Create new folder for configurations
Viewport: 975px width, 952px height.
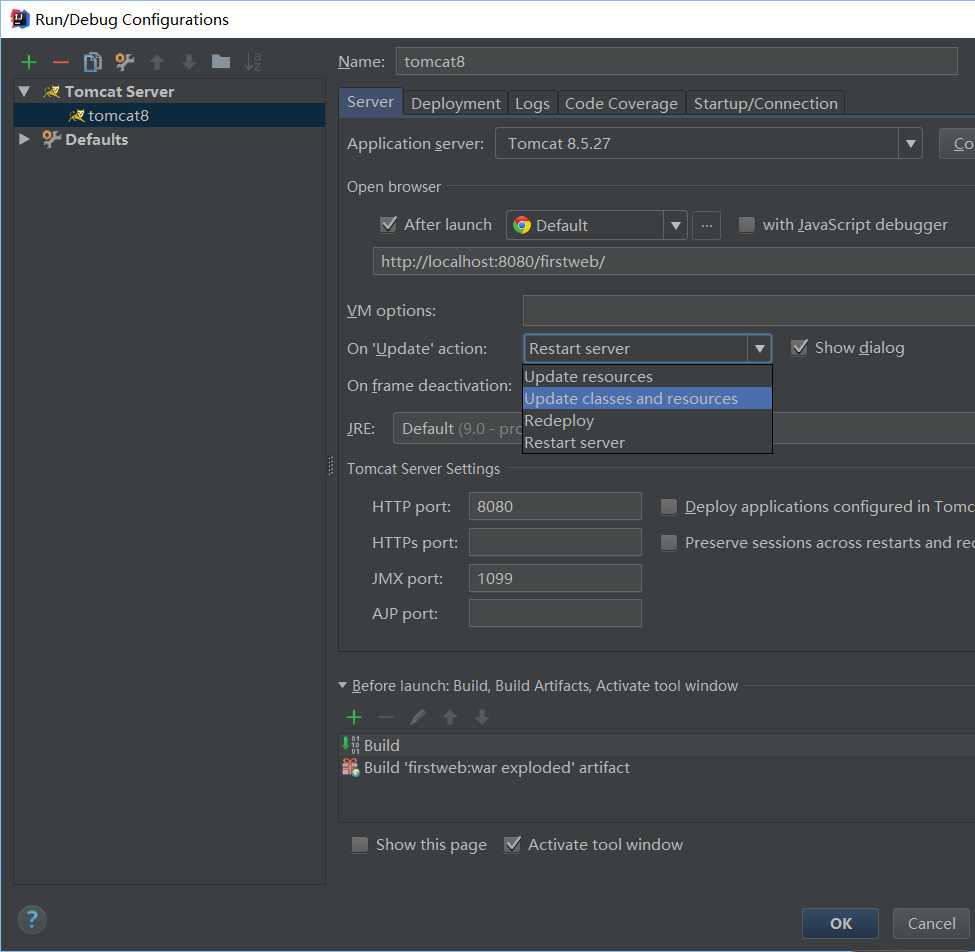(221, 61)
